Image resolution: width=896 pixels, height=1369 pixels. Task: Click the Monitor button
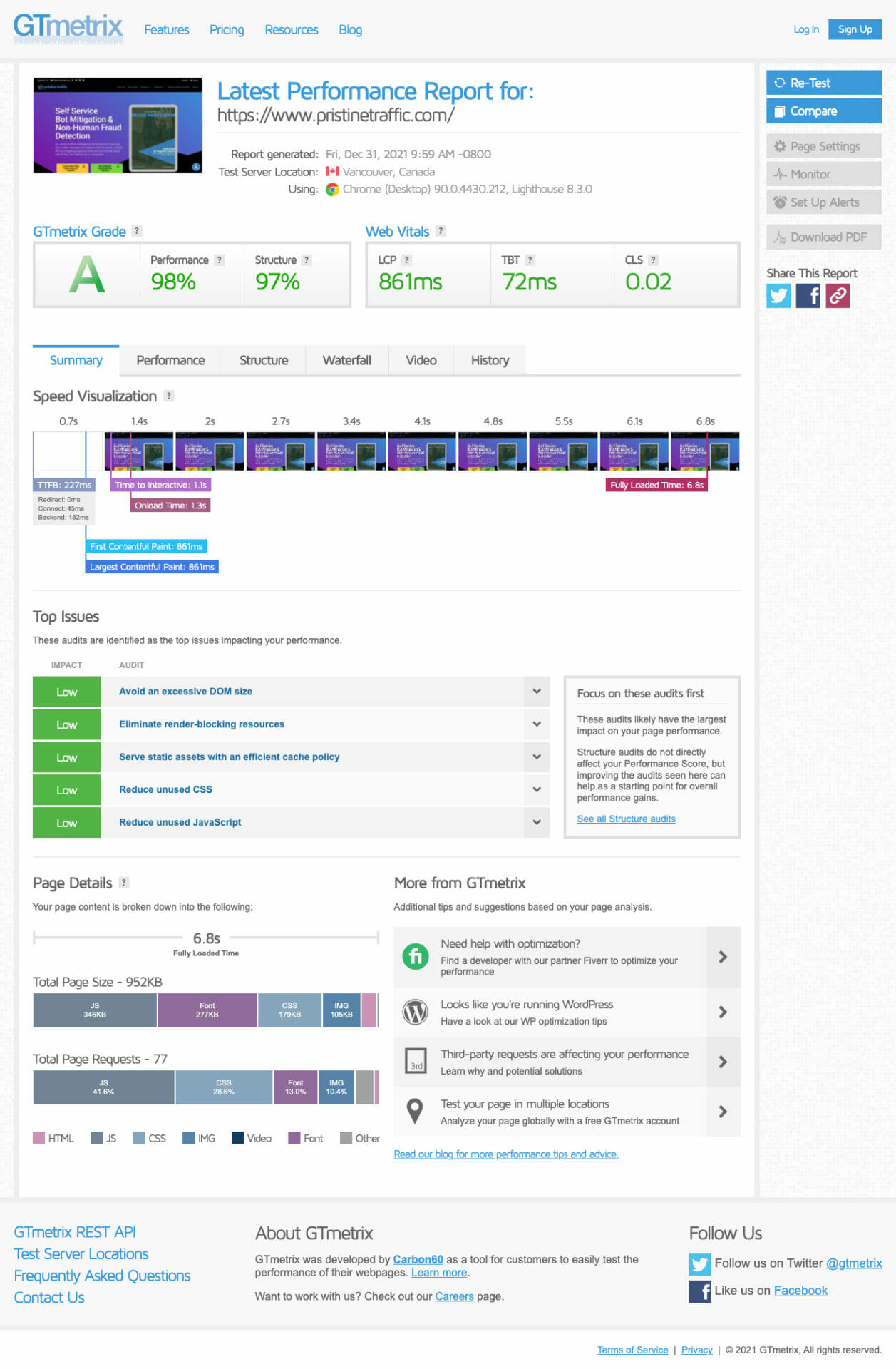pos(824,174)
